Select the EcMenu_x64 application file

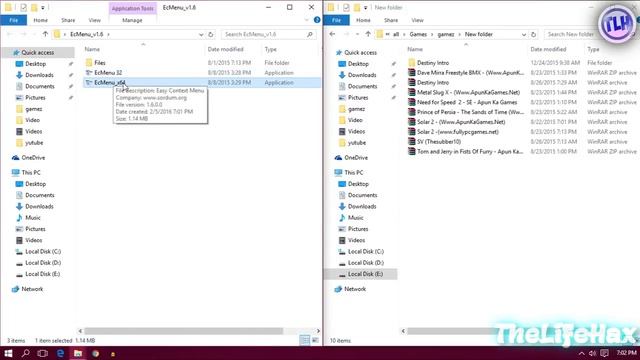(109, 82)
